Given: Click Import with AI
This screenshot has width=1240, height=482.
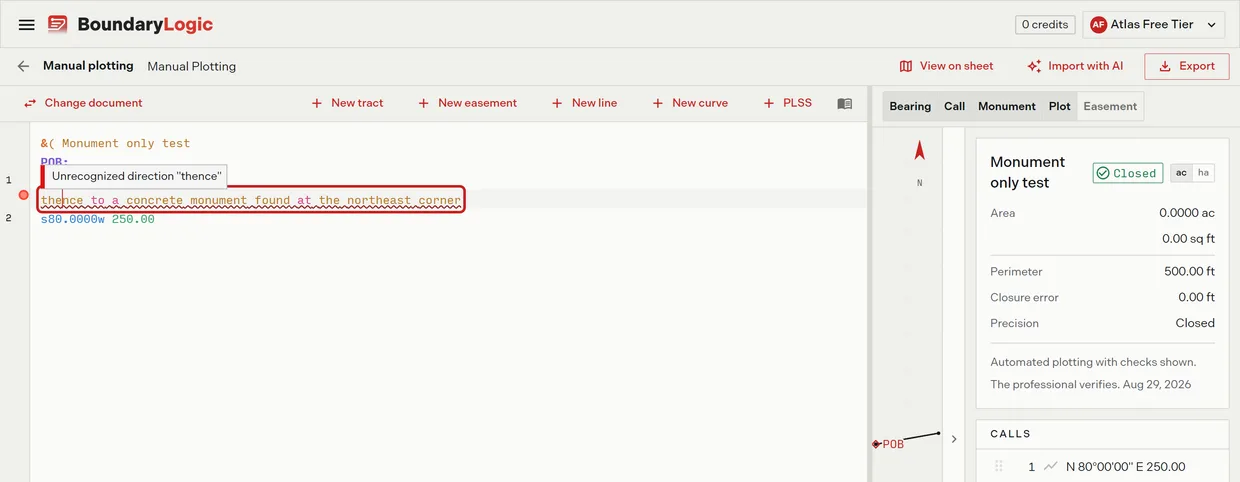Looking at the screenshot, I should point(1075,66).
